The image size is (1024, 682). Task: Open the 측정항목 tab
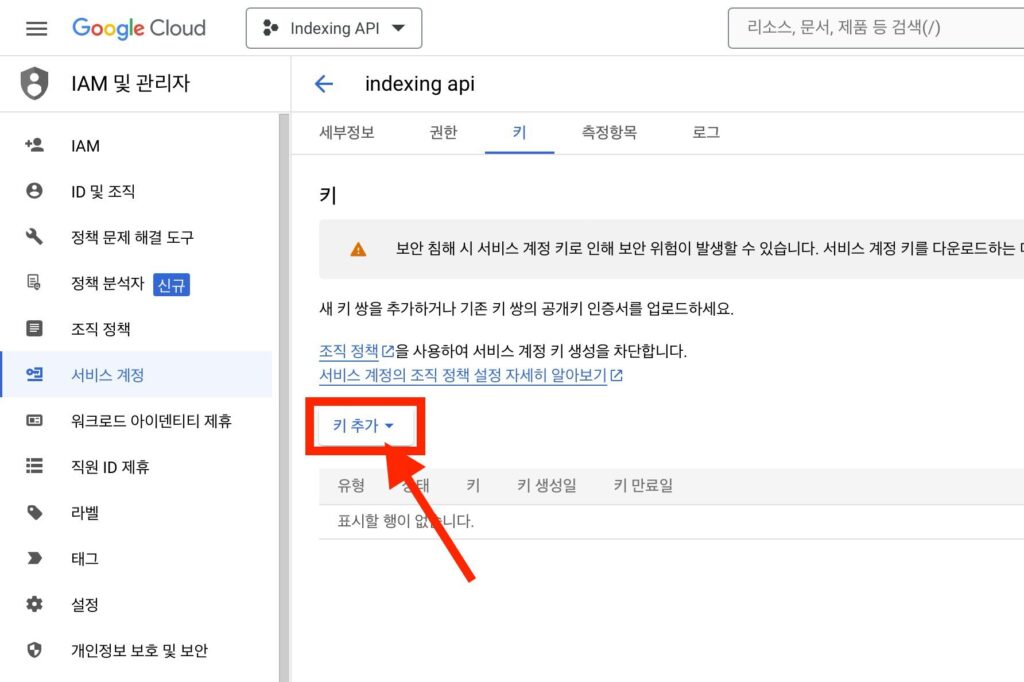click(x=609, y=132)
